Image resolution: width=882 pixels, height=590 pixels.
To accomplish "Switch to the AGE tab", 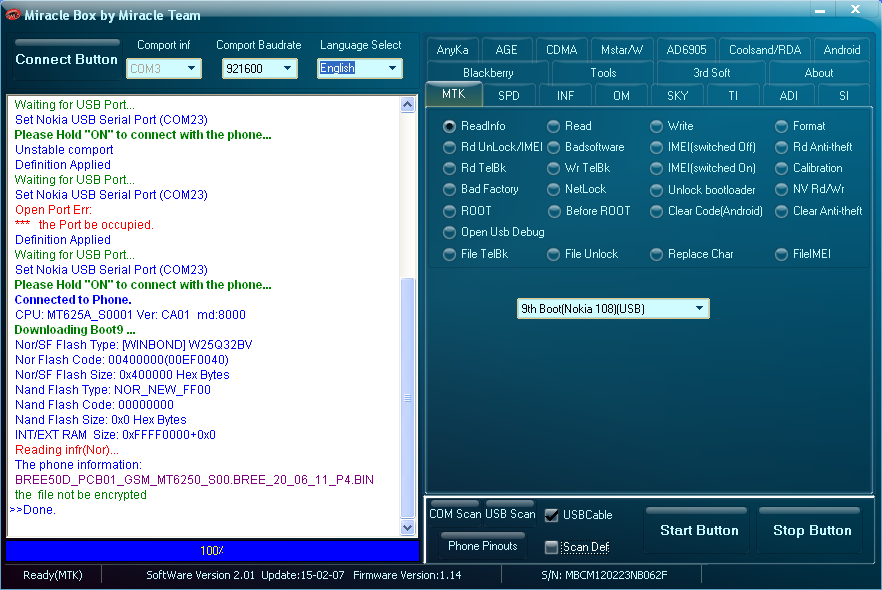I will tap(506, 49).
